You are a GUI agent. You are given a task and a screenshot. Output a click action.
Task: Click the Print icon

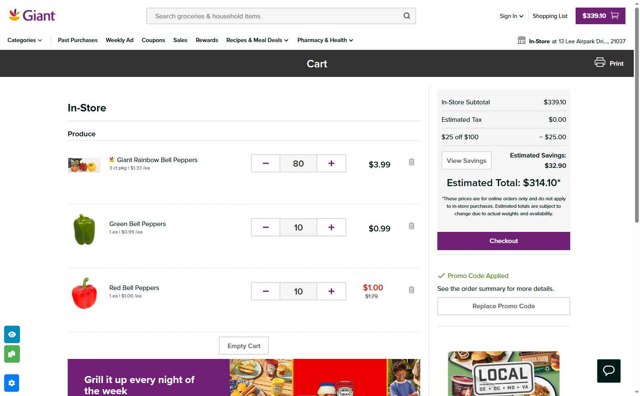pos(600,62)
